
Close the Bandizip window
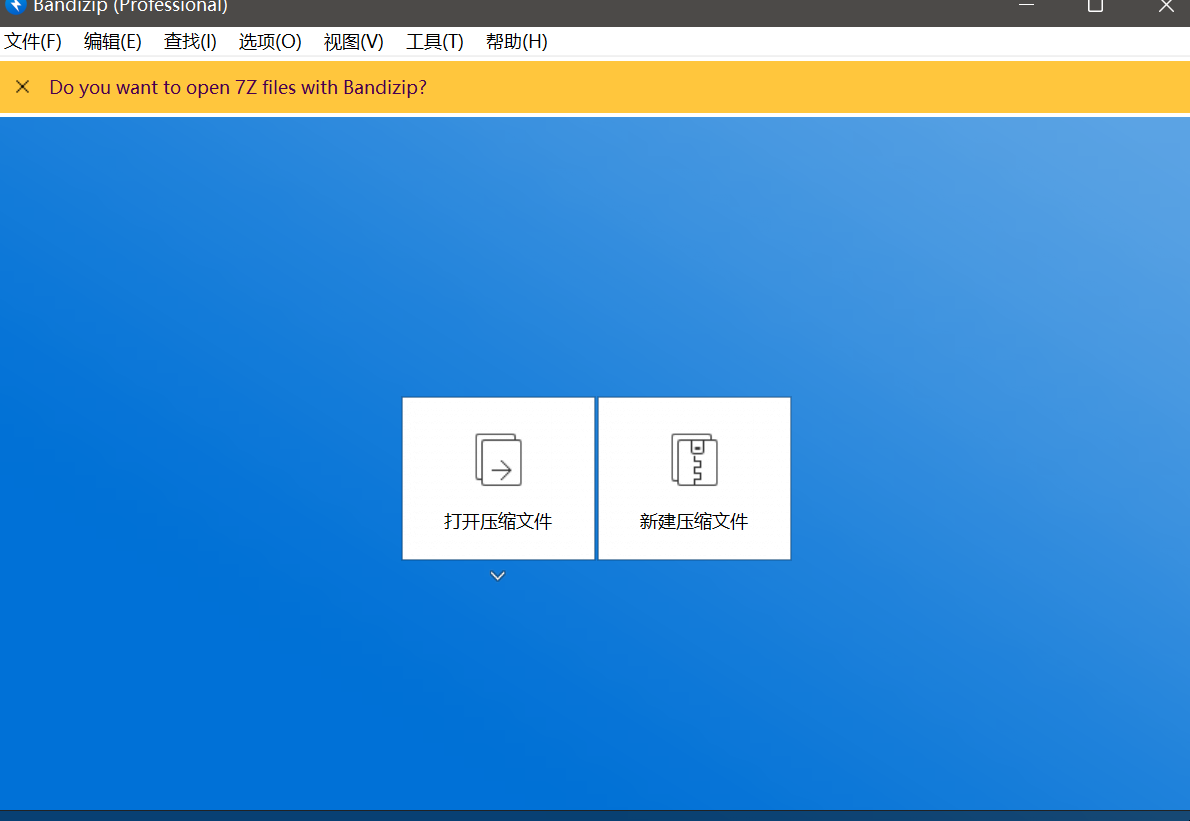click(1166, 6)
